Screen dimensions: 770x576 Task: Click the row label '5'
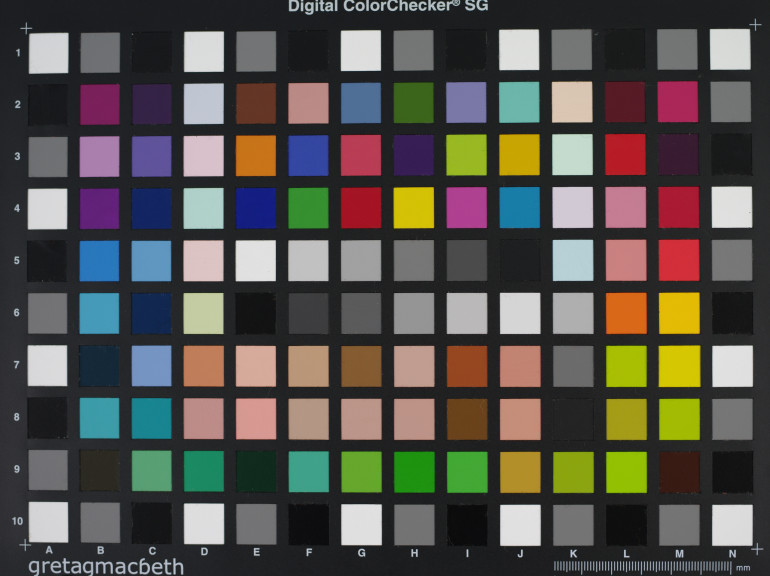click(17, 260)
